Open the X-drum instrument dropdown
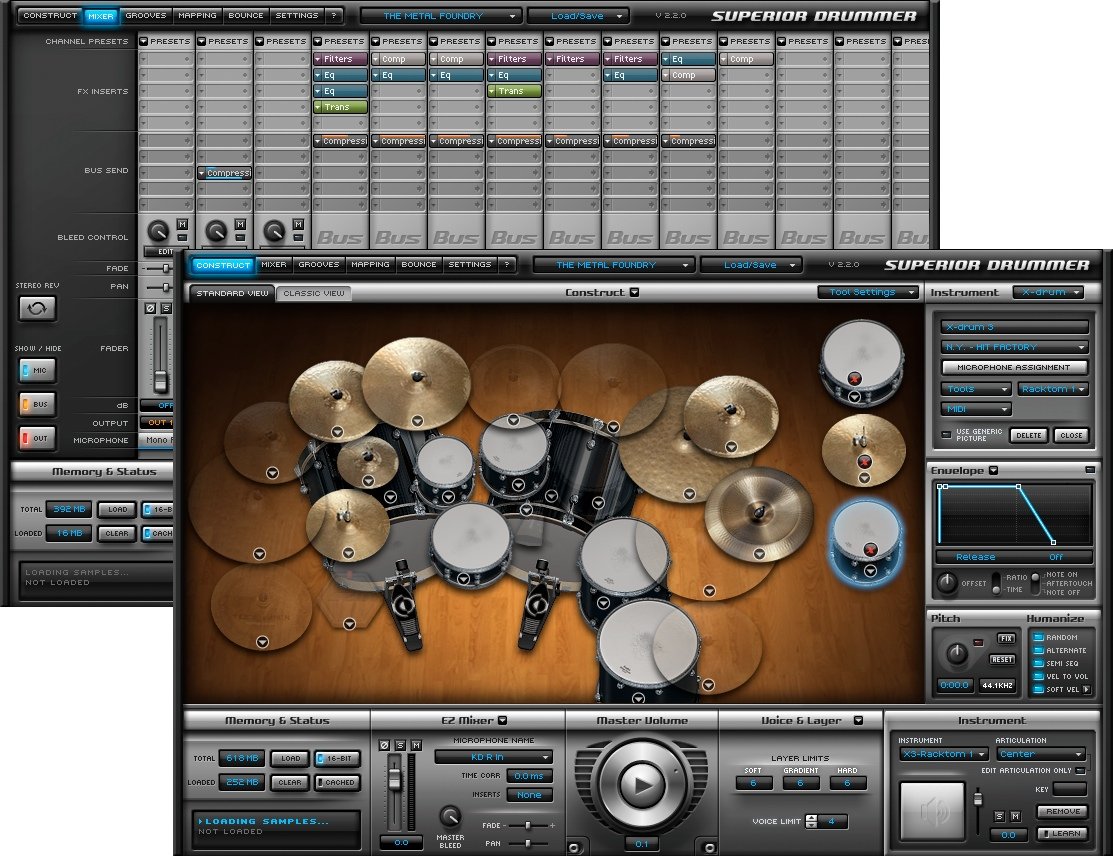The image size is (1113, 856). [1050, 292]
